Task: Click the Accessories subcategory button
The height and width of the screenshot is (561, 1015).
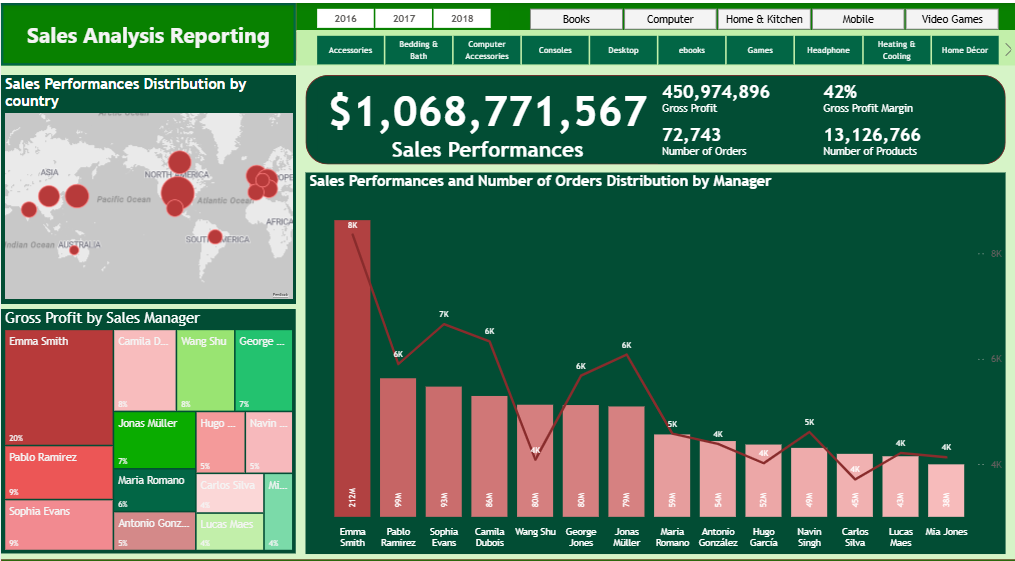Action: 350,50
